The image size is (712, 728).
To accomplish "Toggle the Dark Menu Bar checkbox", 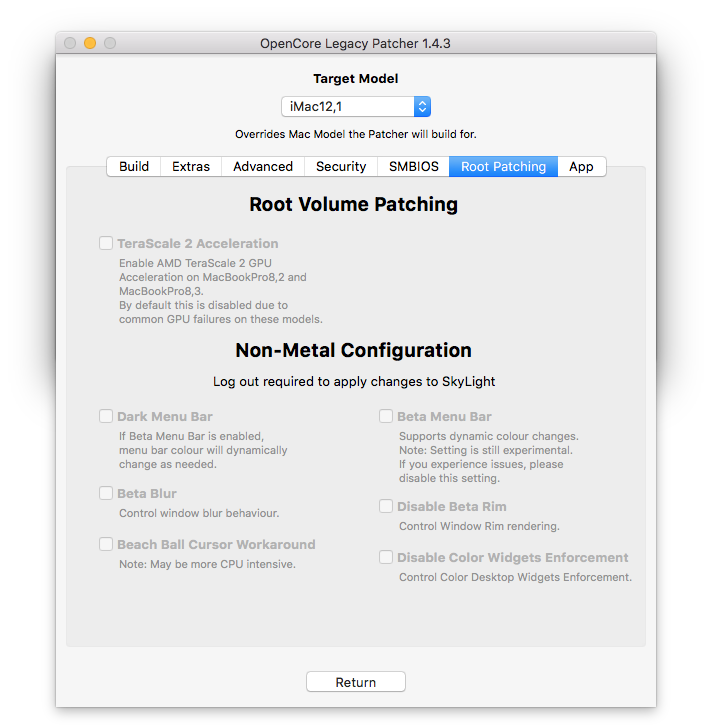I will [106, 416].
